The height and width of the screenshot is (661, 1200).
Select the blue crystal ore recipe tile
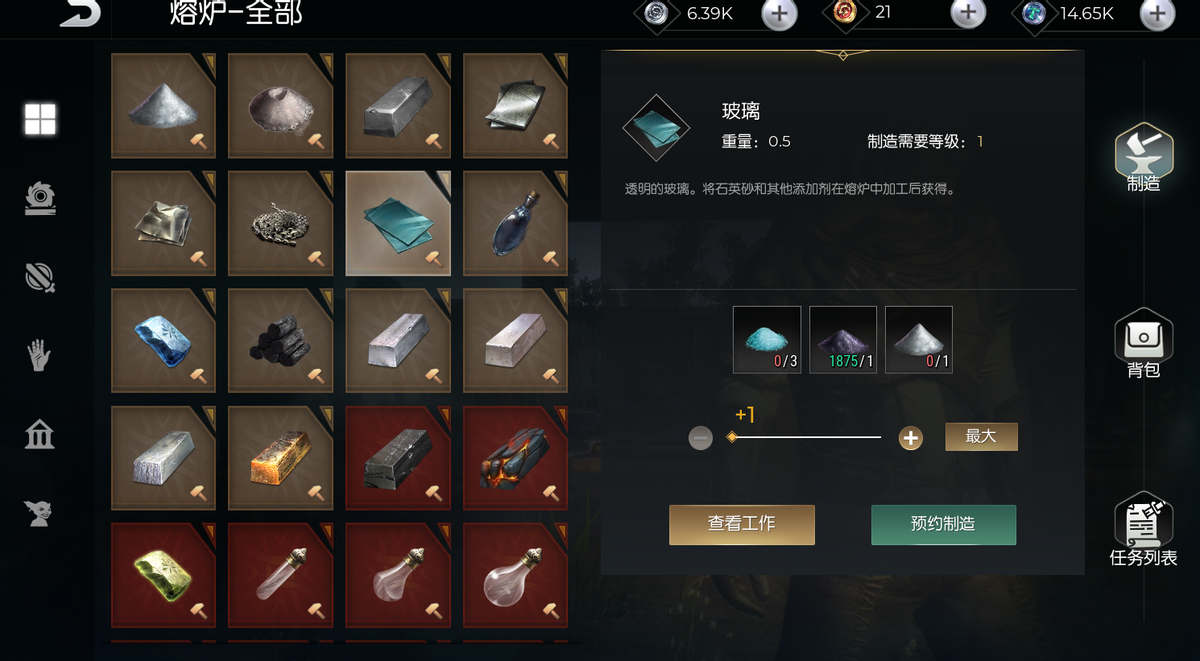(164, 341)
